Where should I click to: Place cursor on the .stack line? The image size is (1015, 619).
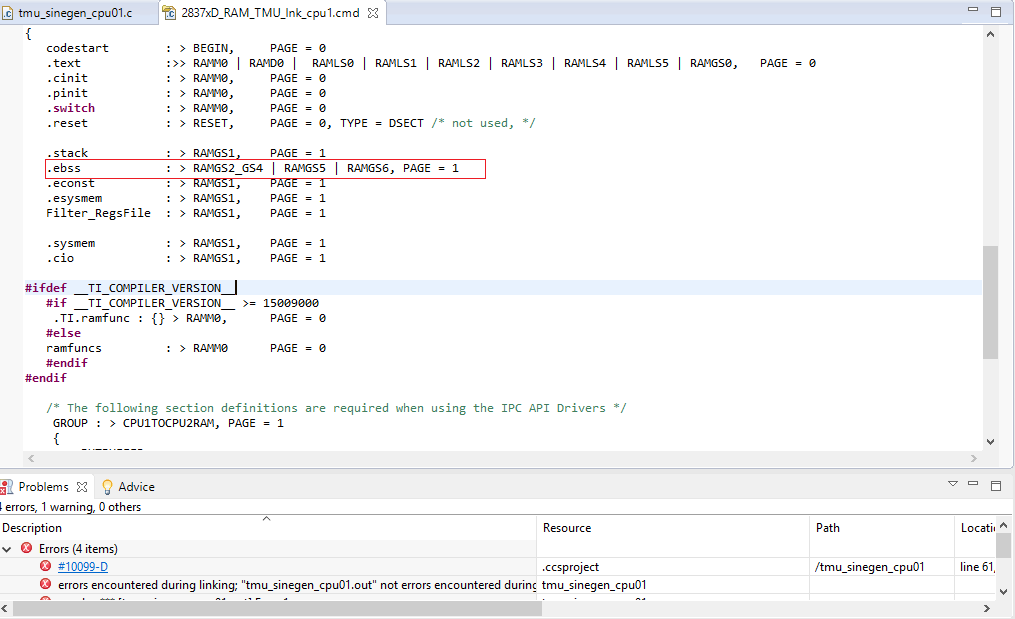pyautogui.click(x=186, y=153)
